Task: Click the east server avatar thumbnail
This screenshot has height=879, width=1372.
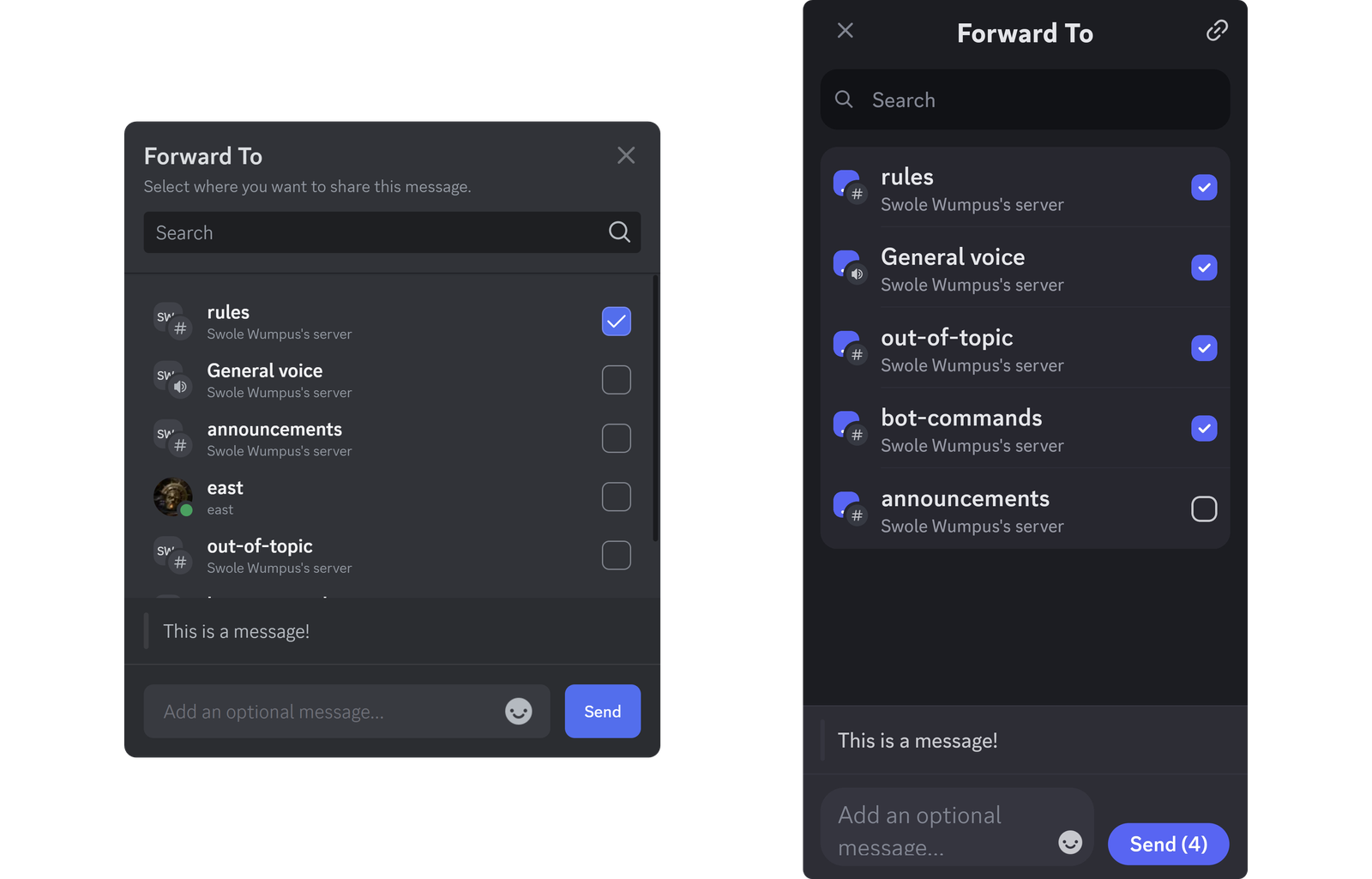Action: point(171,496)
